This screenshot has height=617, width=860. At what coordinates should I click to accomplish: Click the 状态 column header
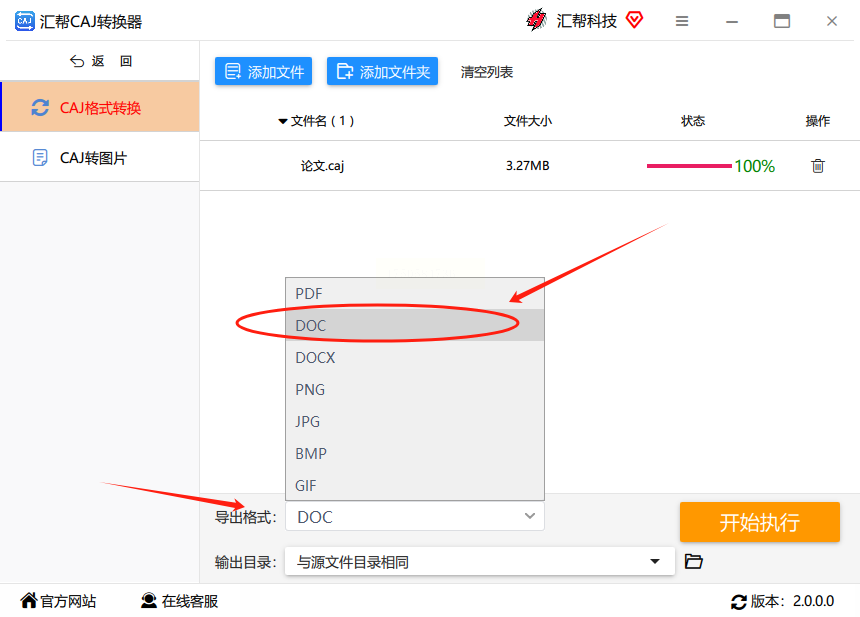[693, 121]
